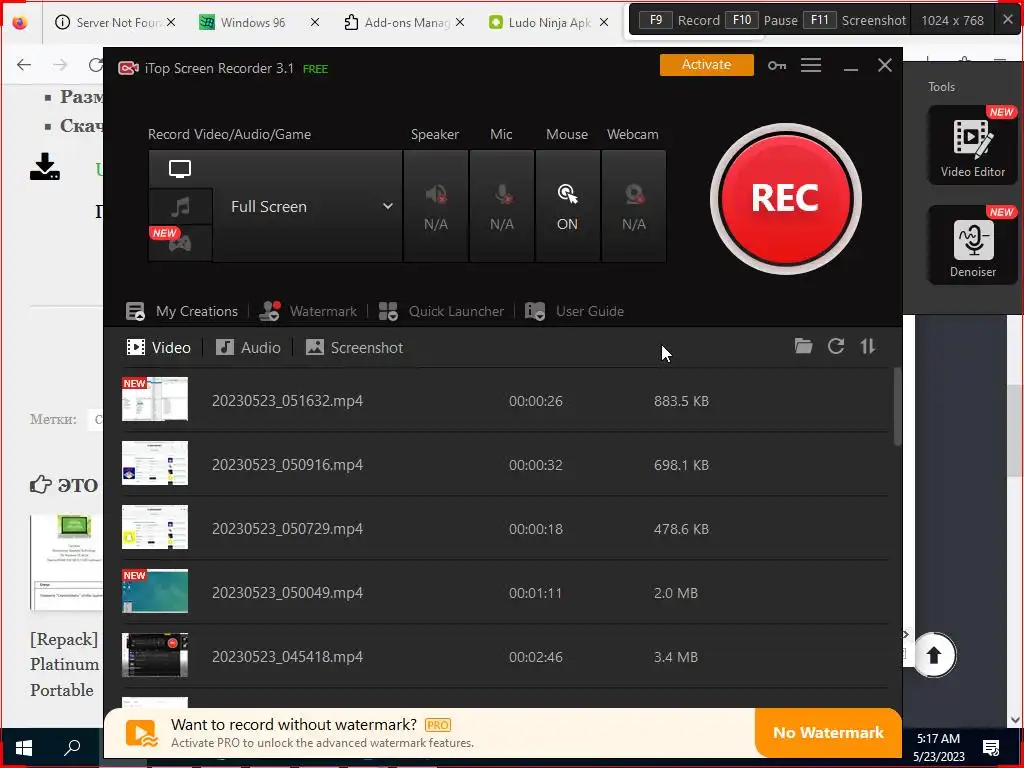Image resolution: width=1024 pixels, height=768 pixels.
Task: Open thumbnail of 20230523_051632.mp4
Action: pos(155,399)
